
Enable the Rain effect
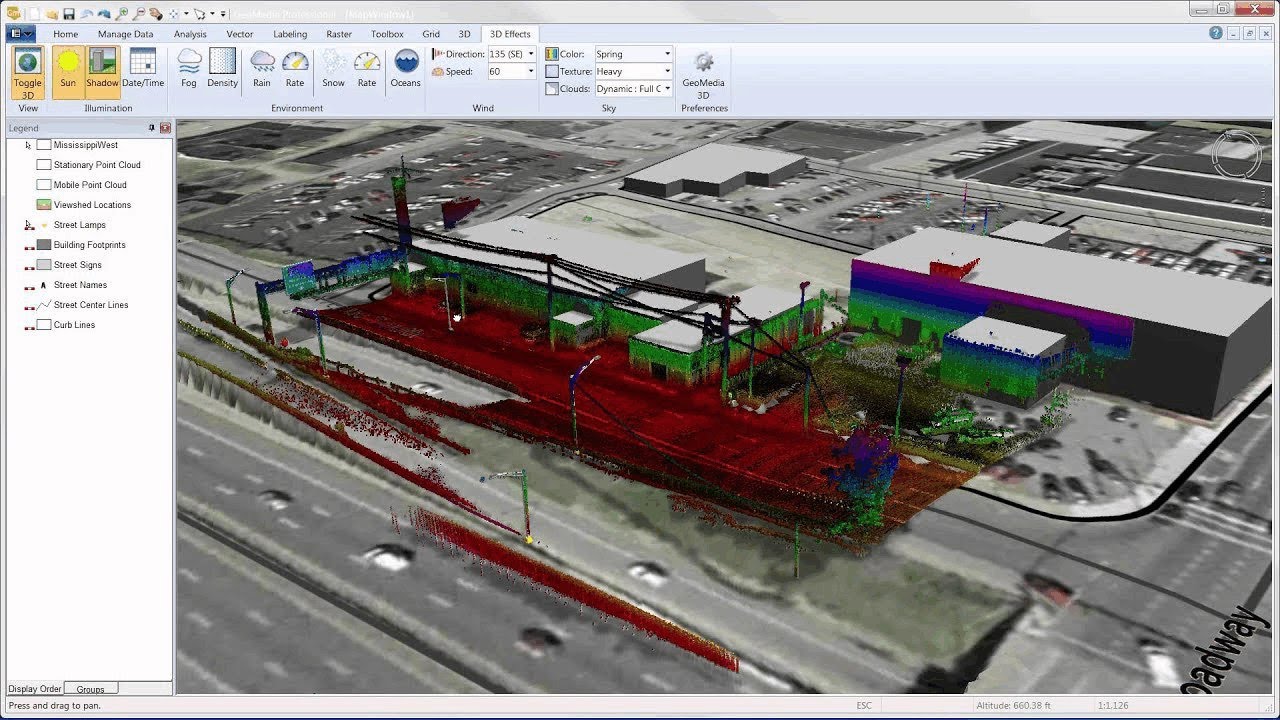(262, 69)
